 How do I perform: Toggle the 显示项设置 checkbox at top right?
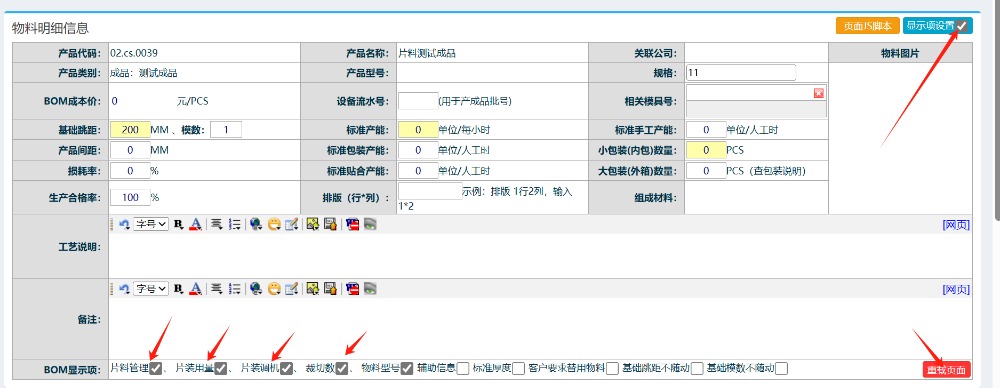[x=961, y=26]
